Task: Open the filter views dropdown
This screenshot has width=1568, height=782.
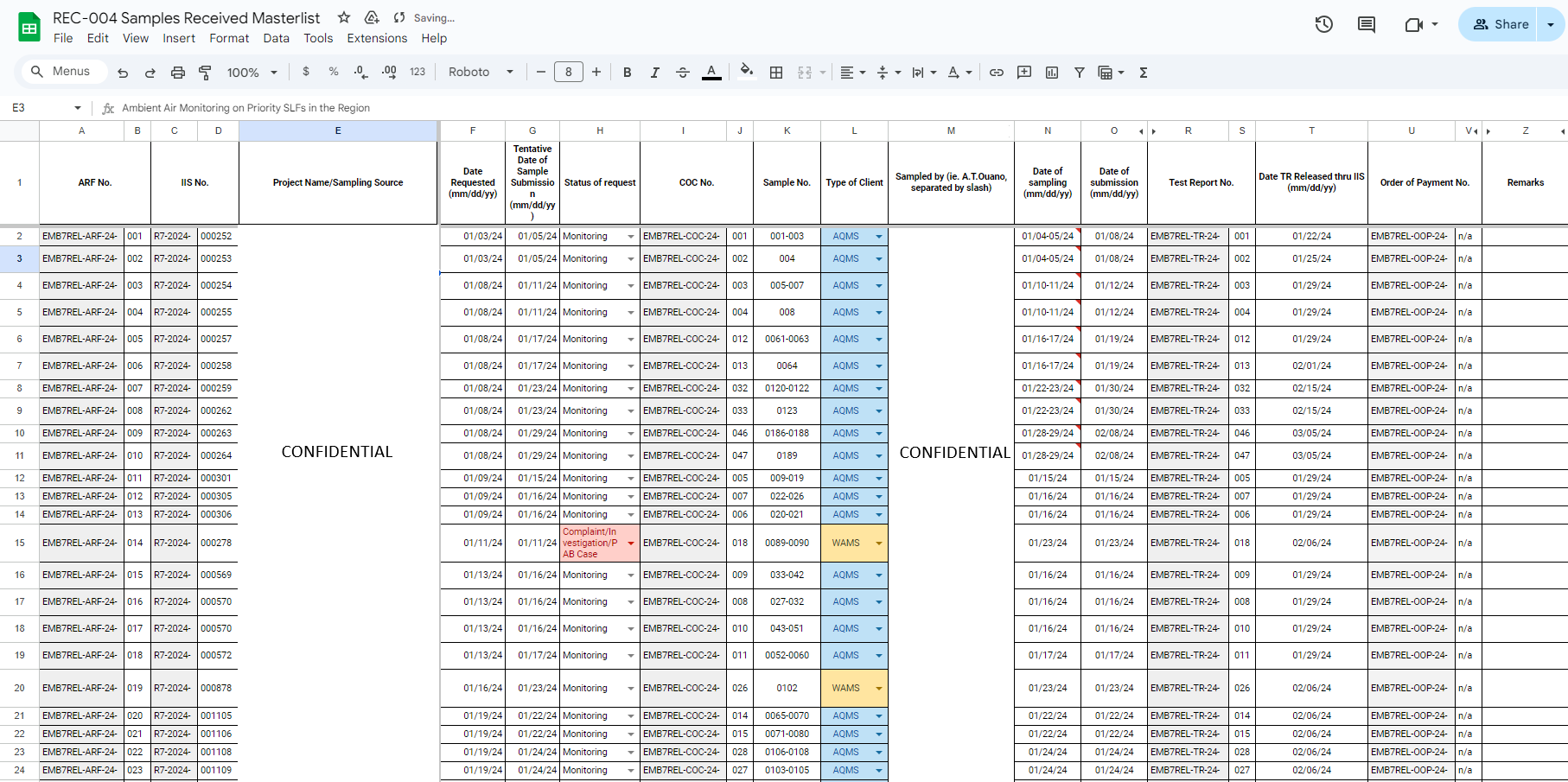Action: pyautogui.click(x=1111, y=73)
